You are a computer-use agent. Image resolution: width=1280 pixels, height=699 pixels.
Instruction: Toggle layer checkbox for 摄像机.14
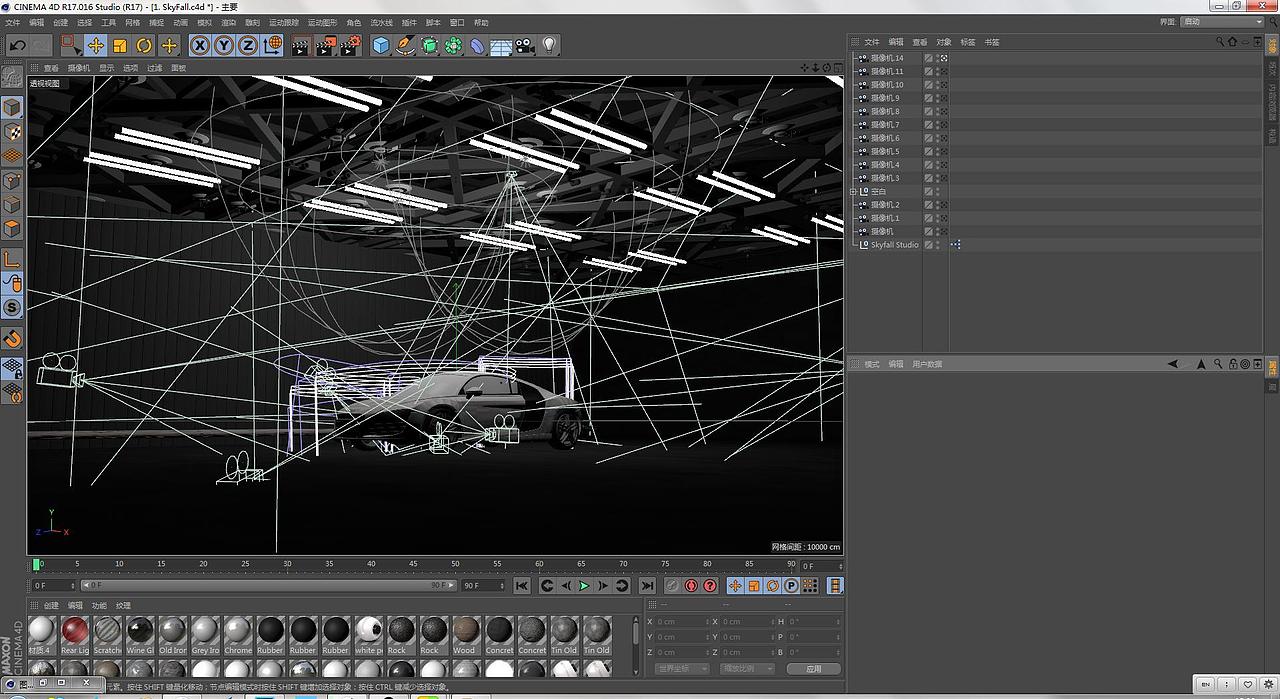point(928,58)
